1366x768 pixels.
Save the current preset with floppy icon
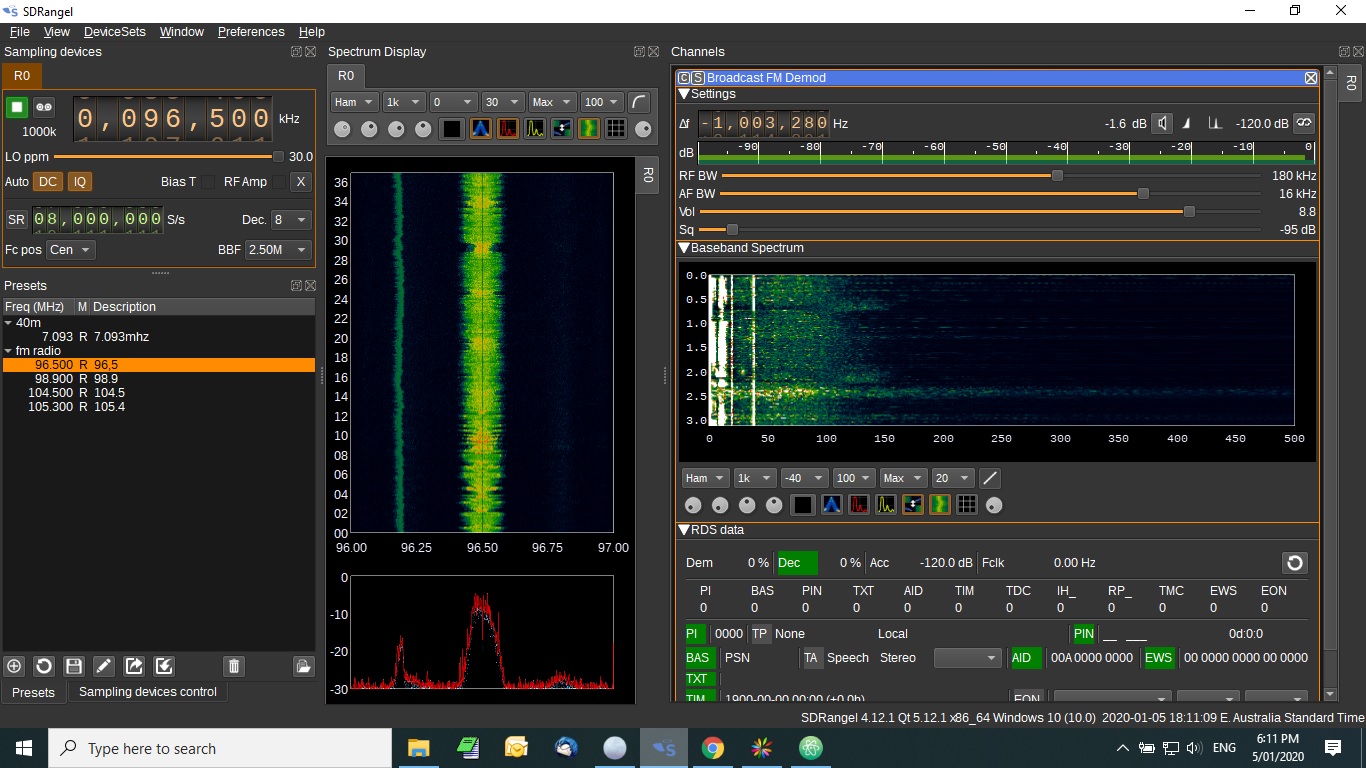tap(73, 666)
